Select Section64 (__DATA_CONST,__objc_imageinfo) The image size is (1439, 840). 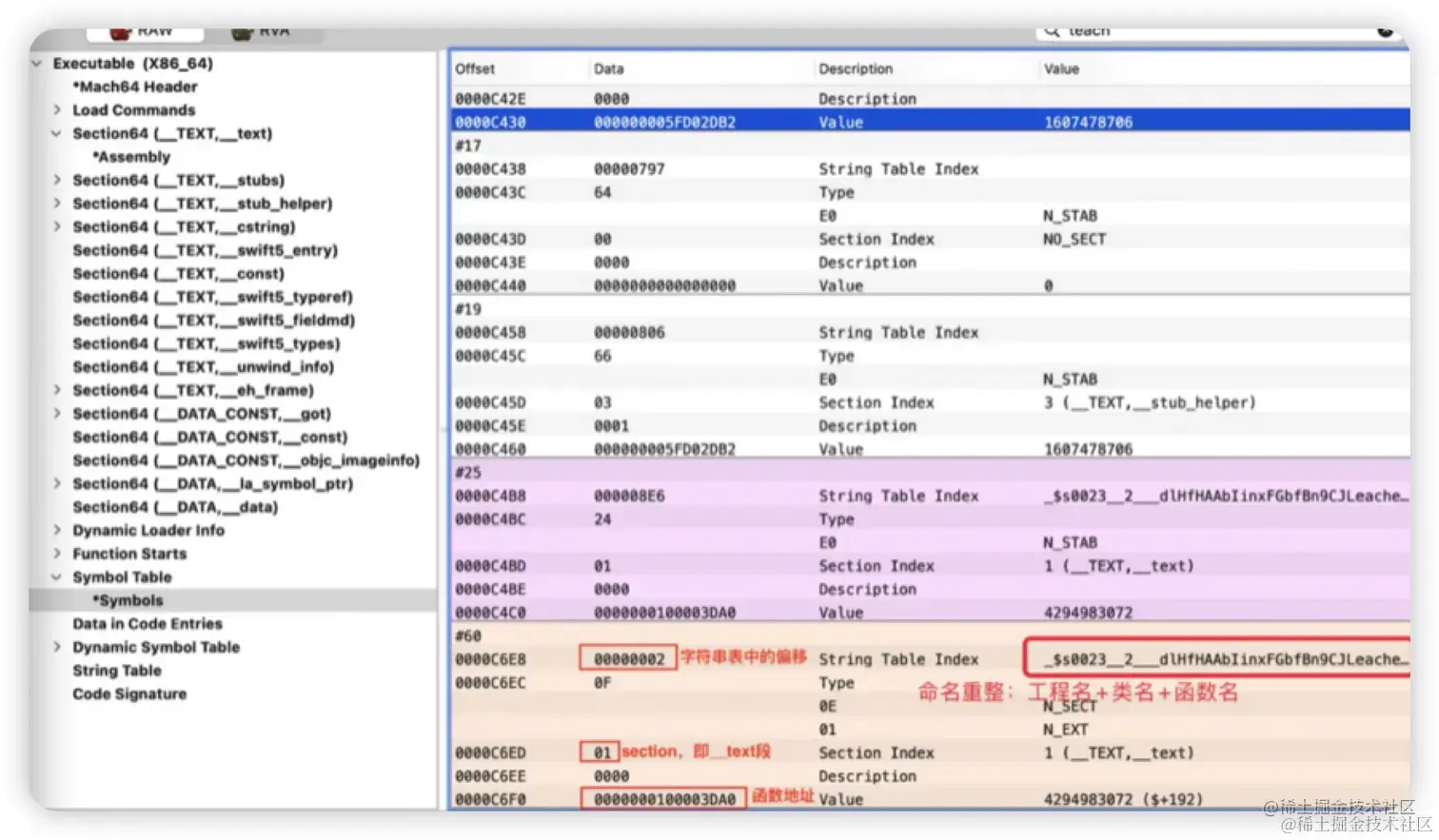[246, 460]
